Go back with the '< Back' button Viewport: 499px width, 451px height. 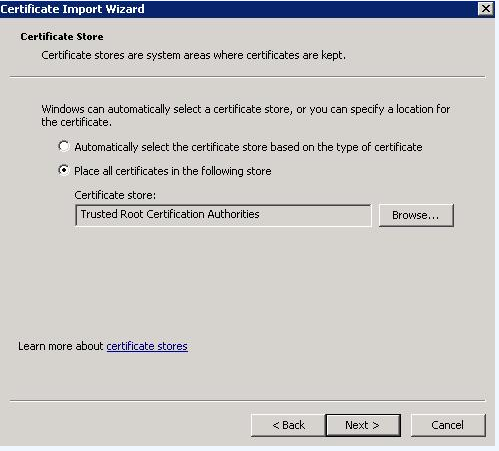[288, 425]
